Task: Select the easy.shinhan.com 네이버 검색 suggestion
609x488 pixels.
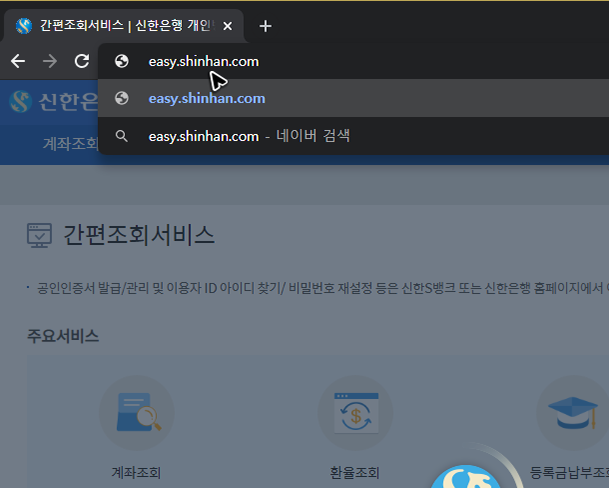Action: pos(353,136)
